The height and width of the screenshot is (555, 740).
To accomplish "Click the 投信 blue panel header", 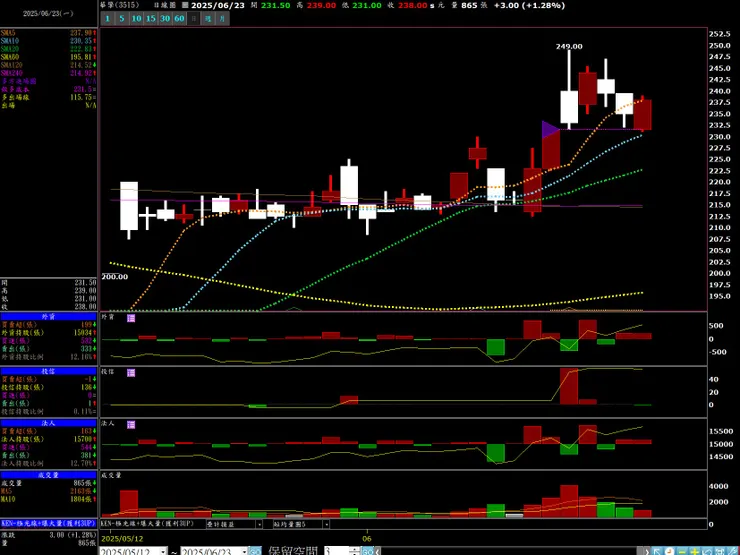I will coord(49,371).
